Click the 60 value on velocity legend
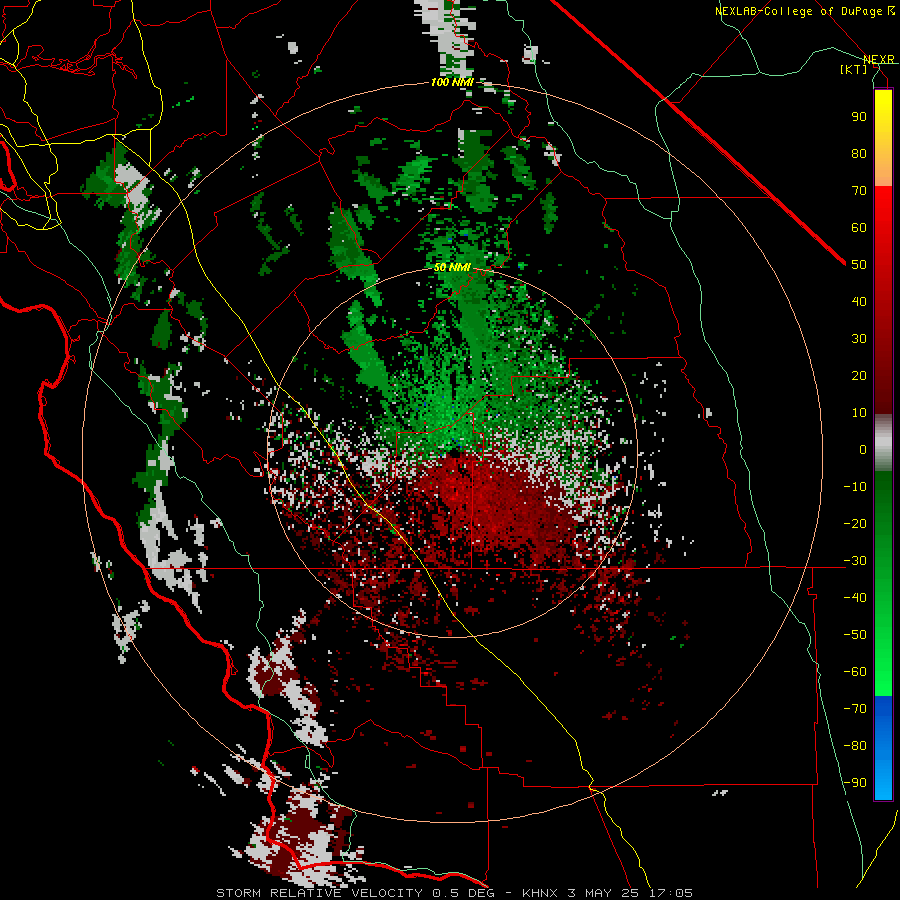This screenshot has width=900, height=900. tap(859, 227)
